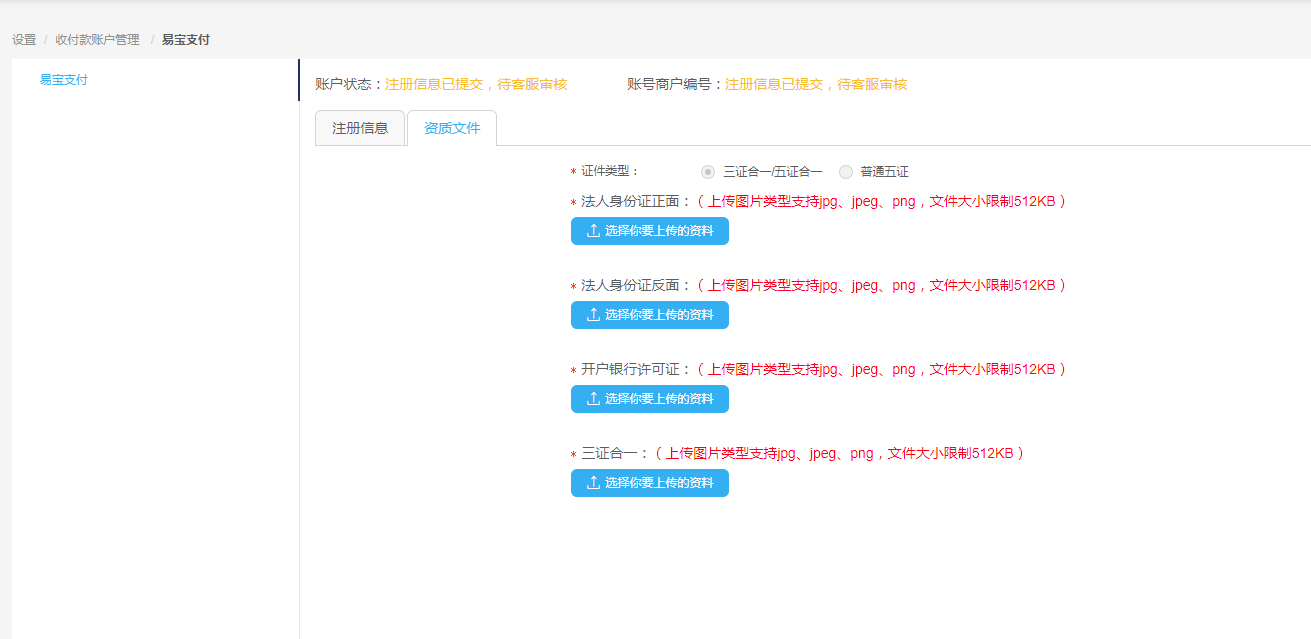Click the bold 易宝支付 breadcrumb item
Screen dimensions: 1311x639
coord(186,40)
